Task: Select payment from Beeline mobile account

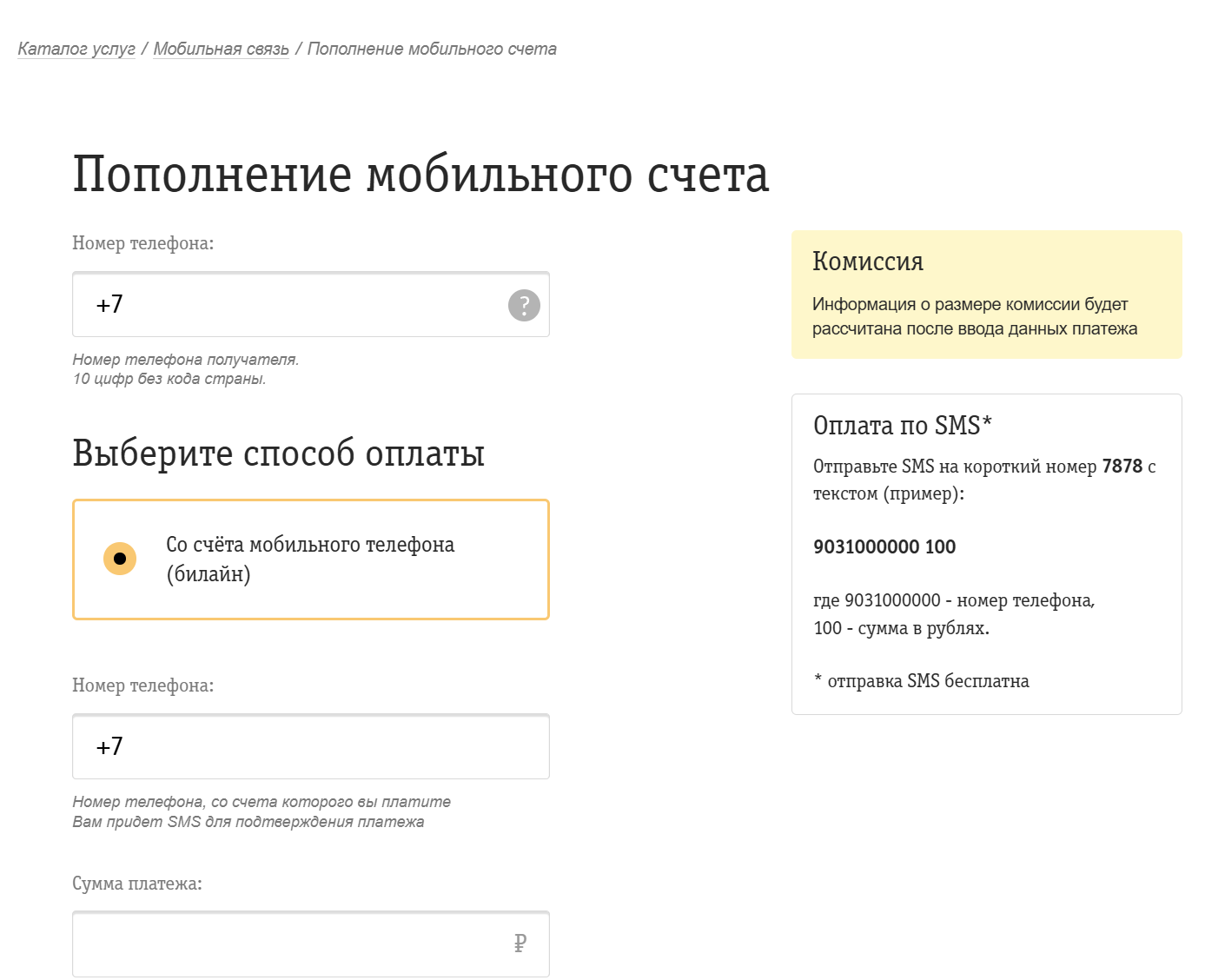Action: pos(120,560)
